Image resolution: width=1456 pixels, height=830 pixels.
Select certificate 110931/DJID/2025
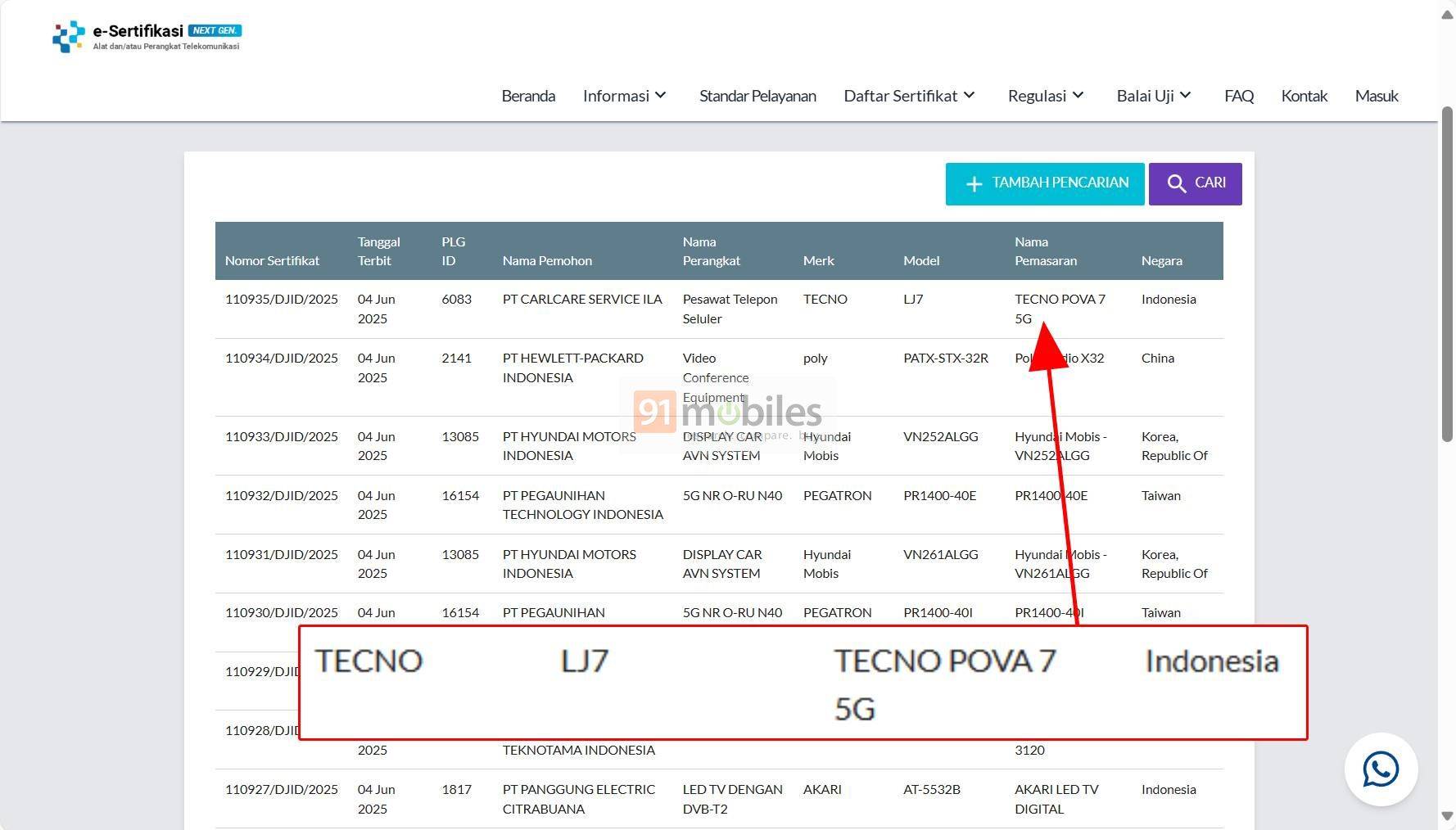pyautogui.click(x=281, y=554)
